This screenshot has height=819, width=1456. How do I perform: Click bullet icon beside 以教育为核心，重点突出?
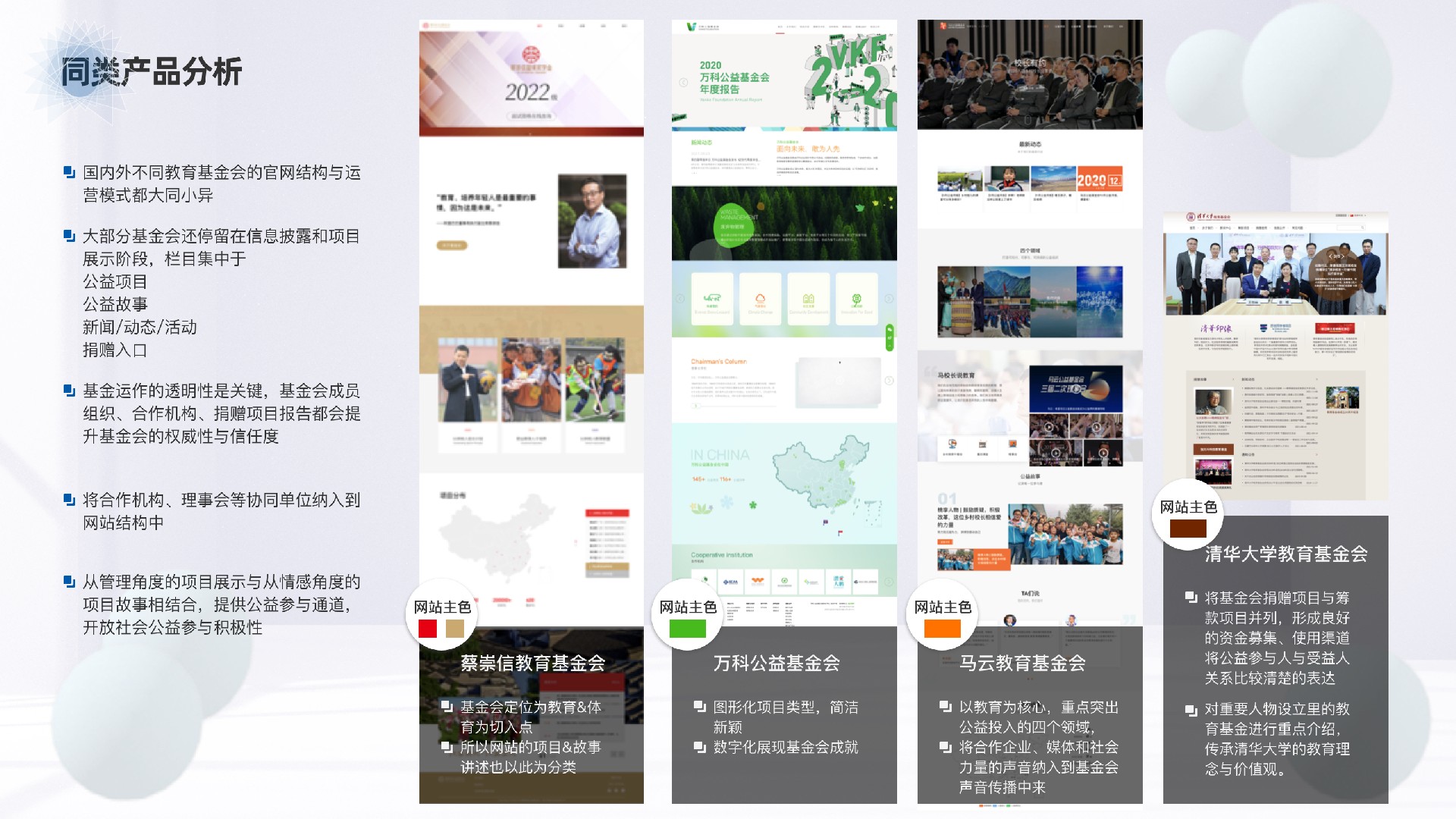945,706
